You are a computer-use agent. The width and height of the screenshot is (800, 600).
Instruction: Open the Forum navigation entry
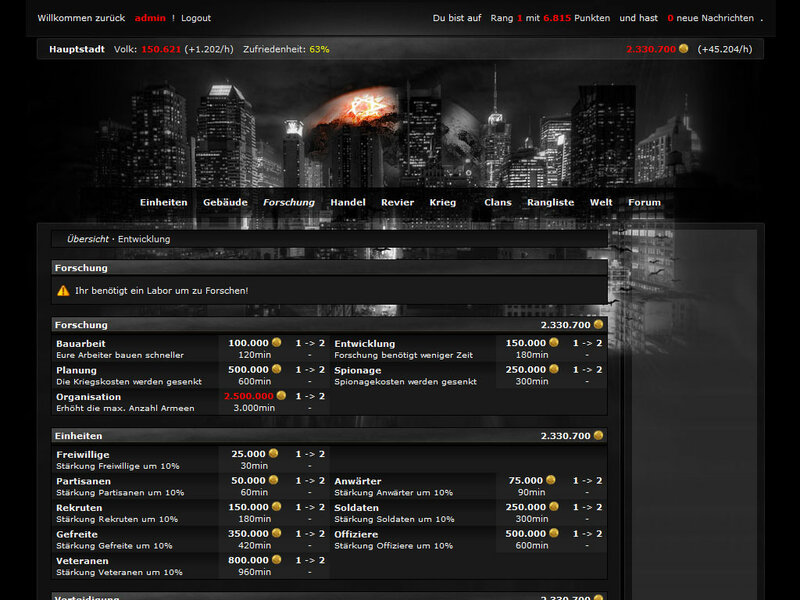(x=644, y=202)
